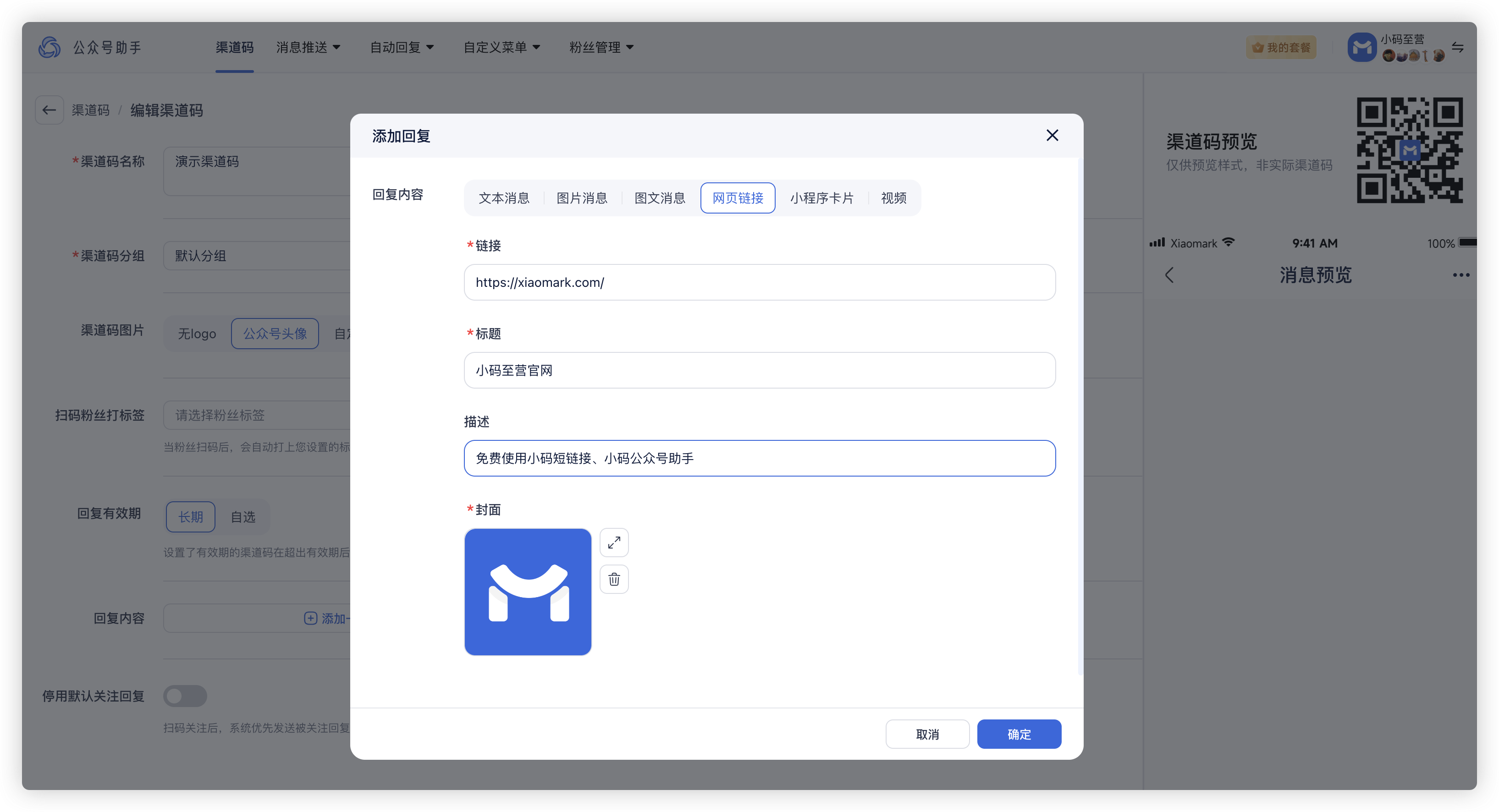The image size is (1499, 812).
Task: Click the switch account arrows icon
Action: (x=1458, y=47)
